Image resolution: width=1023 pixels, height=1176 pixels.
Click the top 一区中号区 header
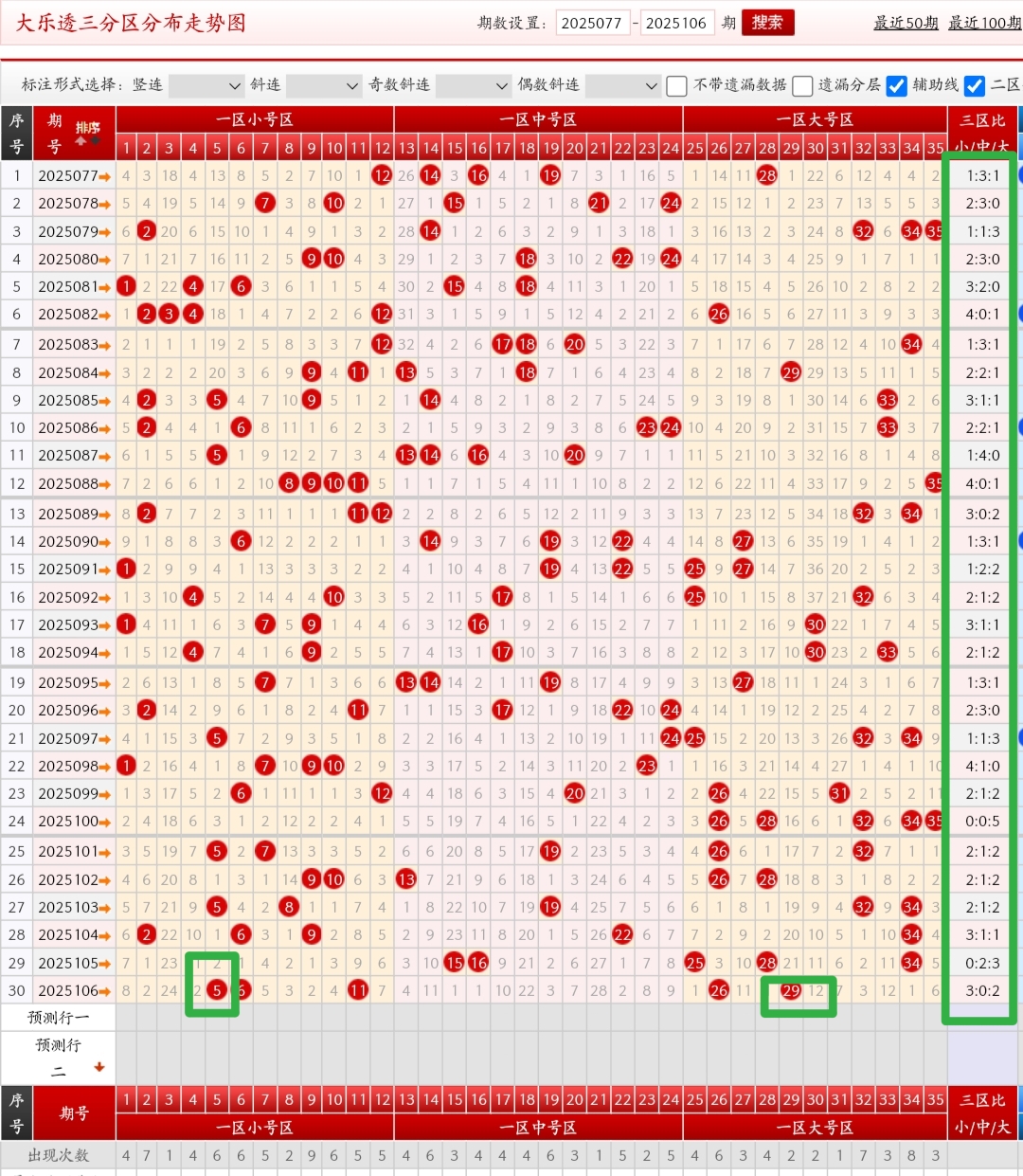click(538, 119)
